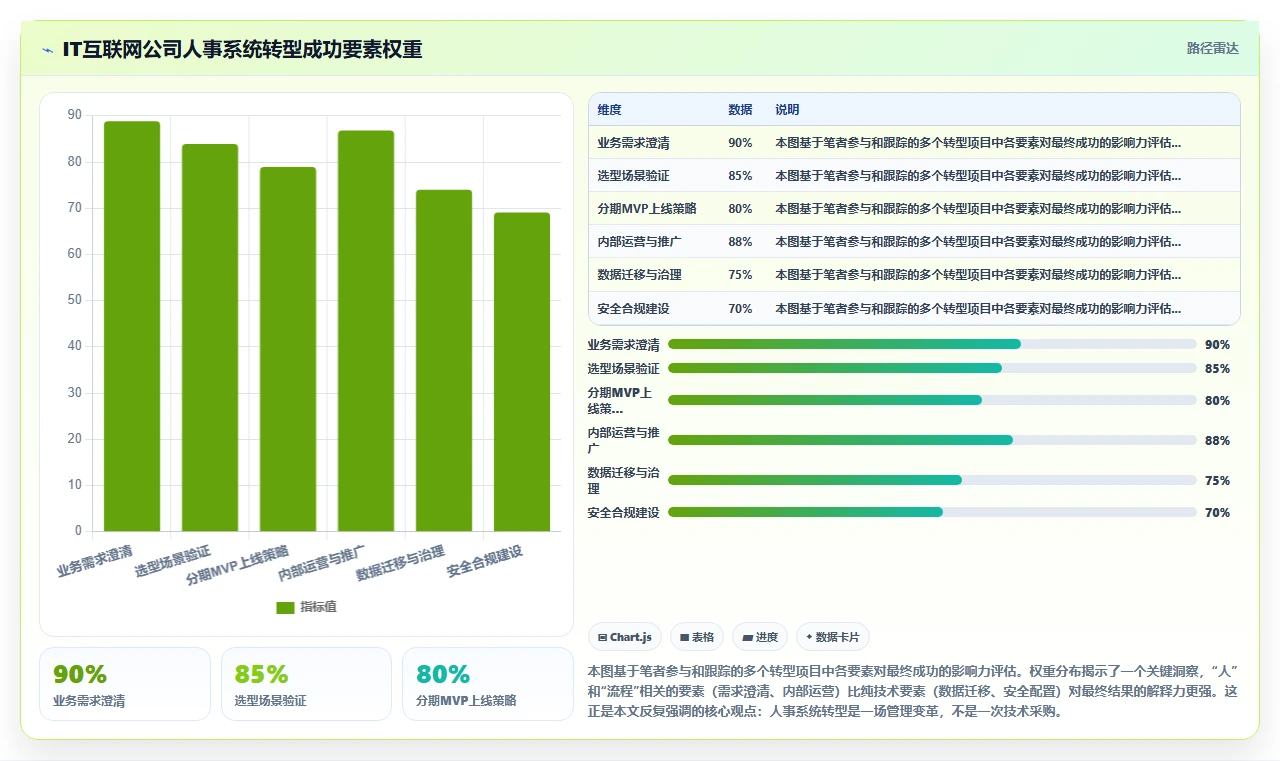Click the 90% value in table
The image size is (1280, 761).
click(x=740, y=143)
